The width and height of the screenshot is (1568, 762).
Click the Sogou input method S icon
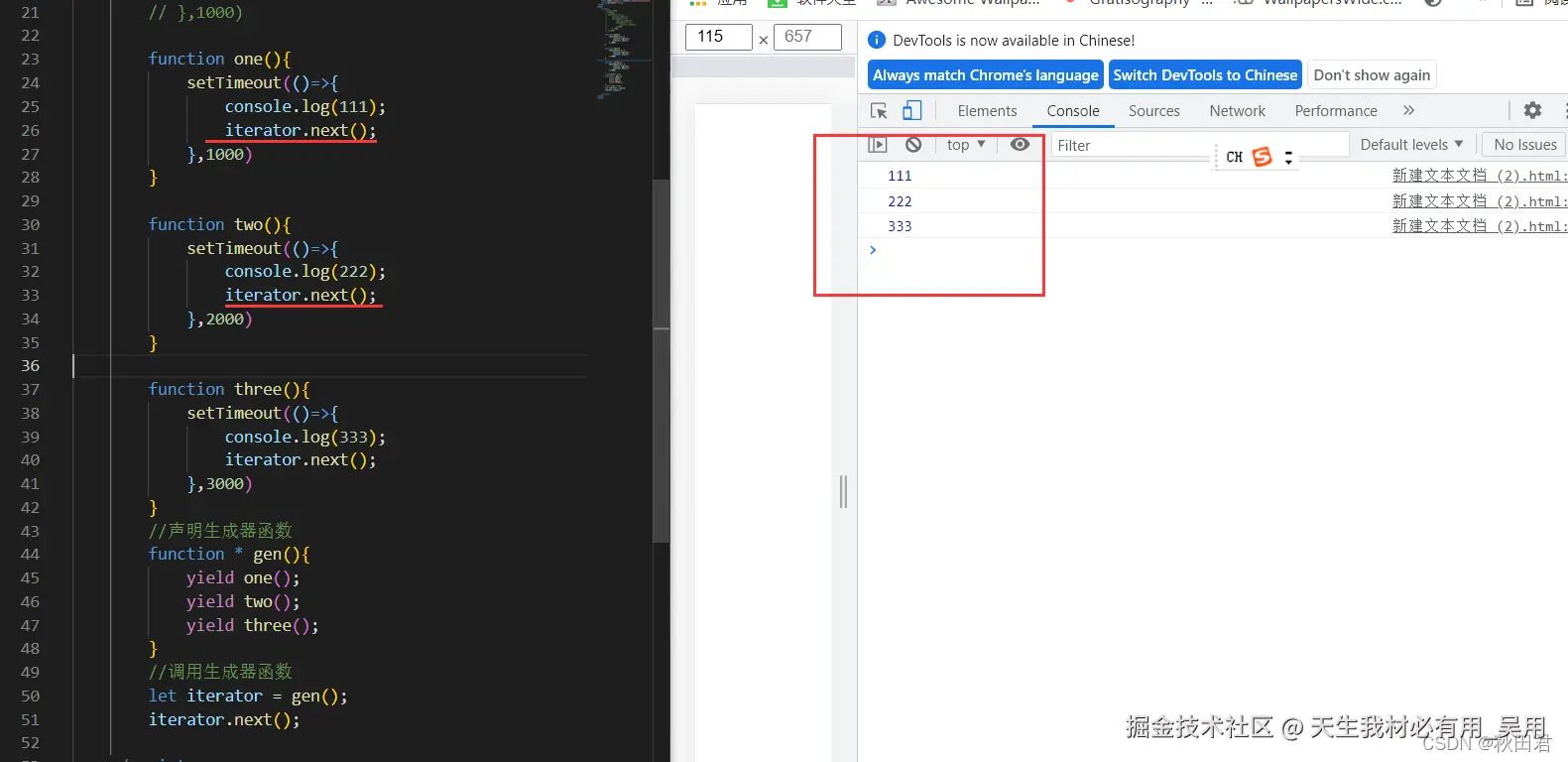(x=1262, y=157)
